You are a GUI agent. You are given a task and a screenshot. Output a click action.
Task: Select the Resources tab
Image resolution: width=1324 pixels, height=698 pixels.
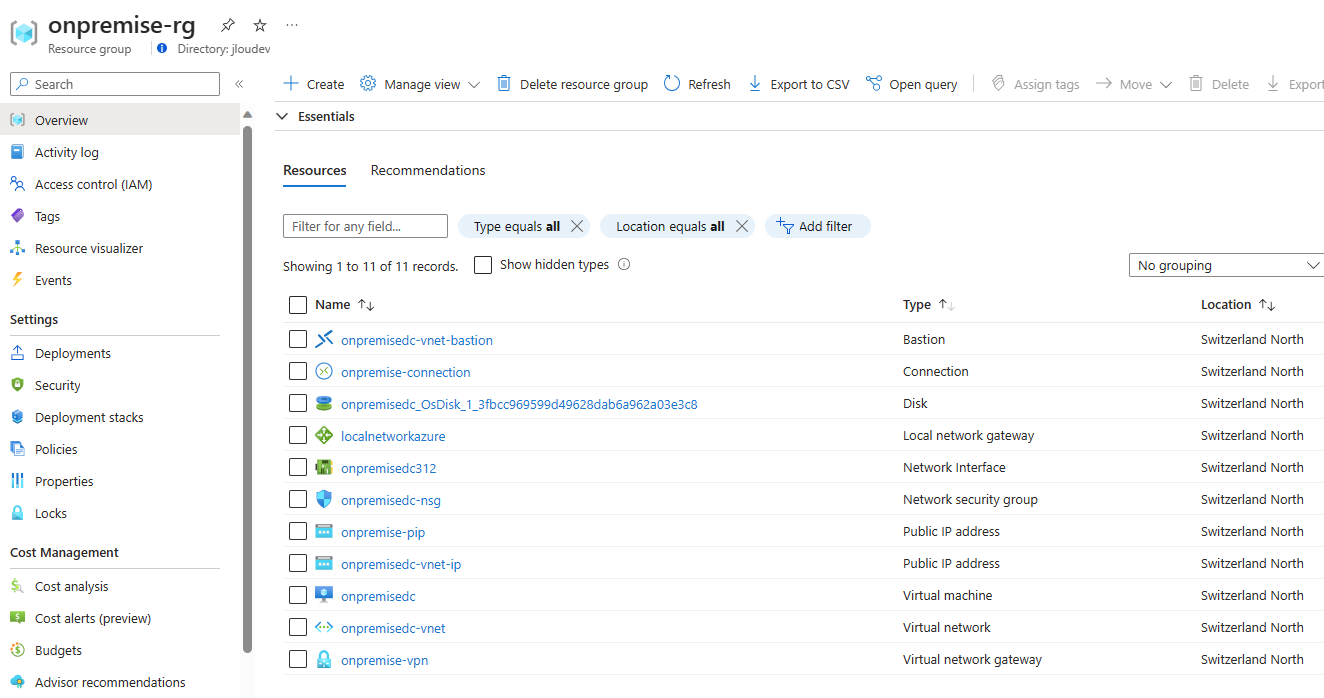(x=315, y=171)
